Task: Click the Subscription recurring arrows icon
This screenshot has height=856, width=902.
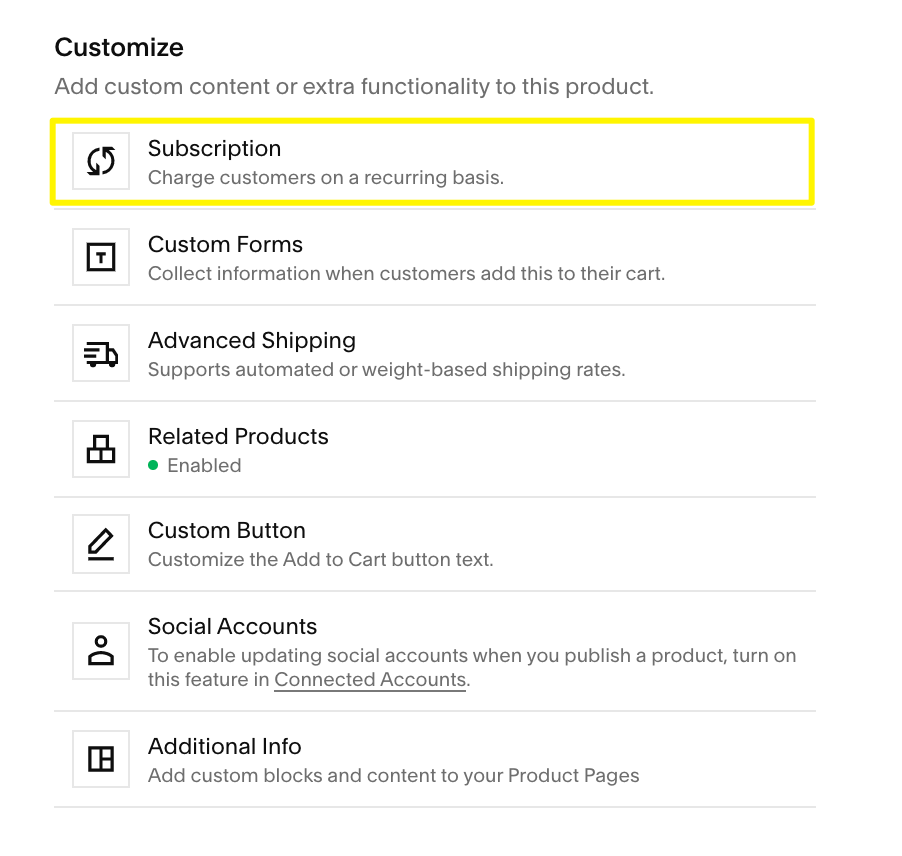Action: point(101,160)
